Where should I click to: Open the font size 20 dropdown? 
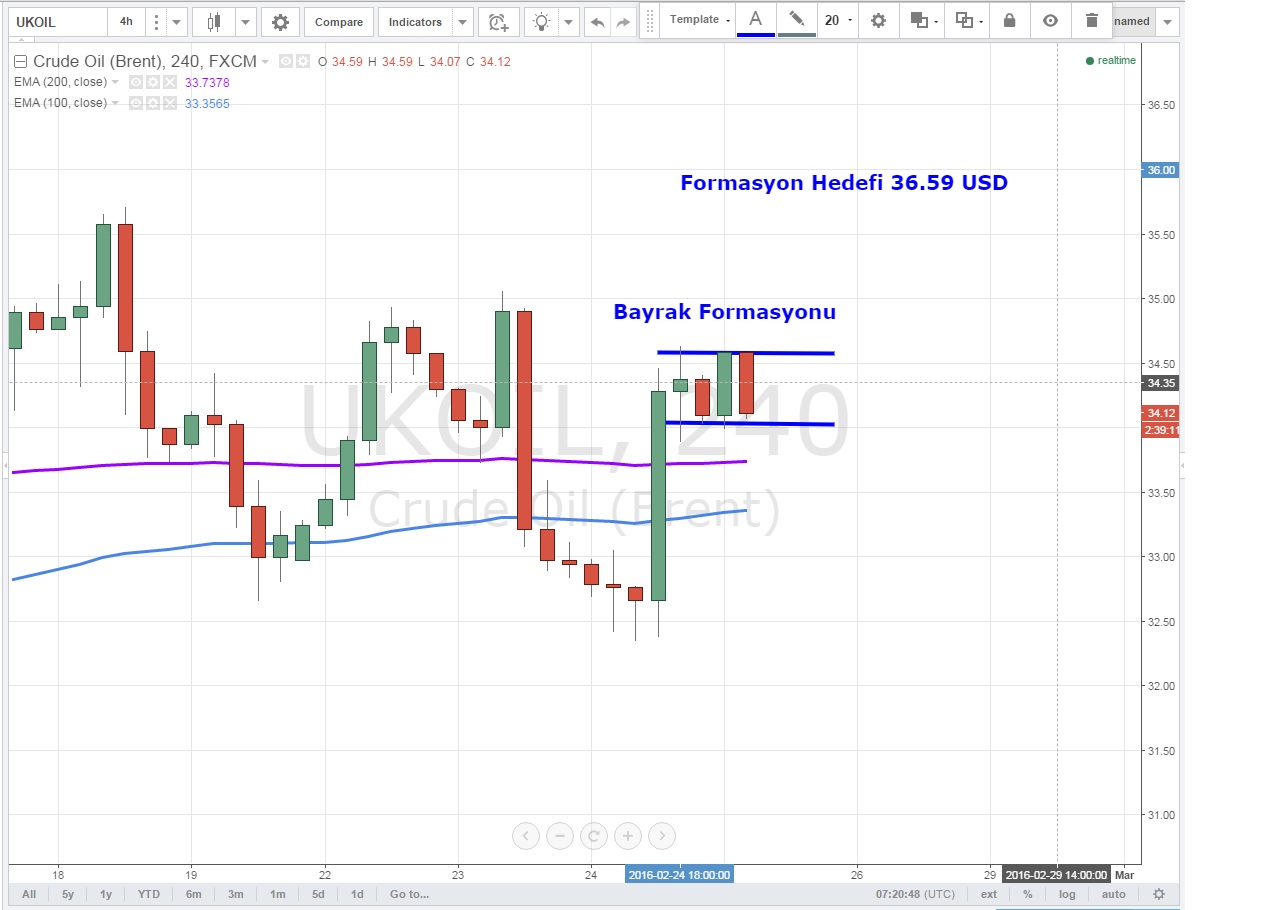click(837, 20)
